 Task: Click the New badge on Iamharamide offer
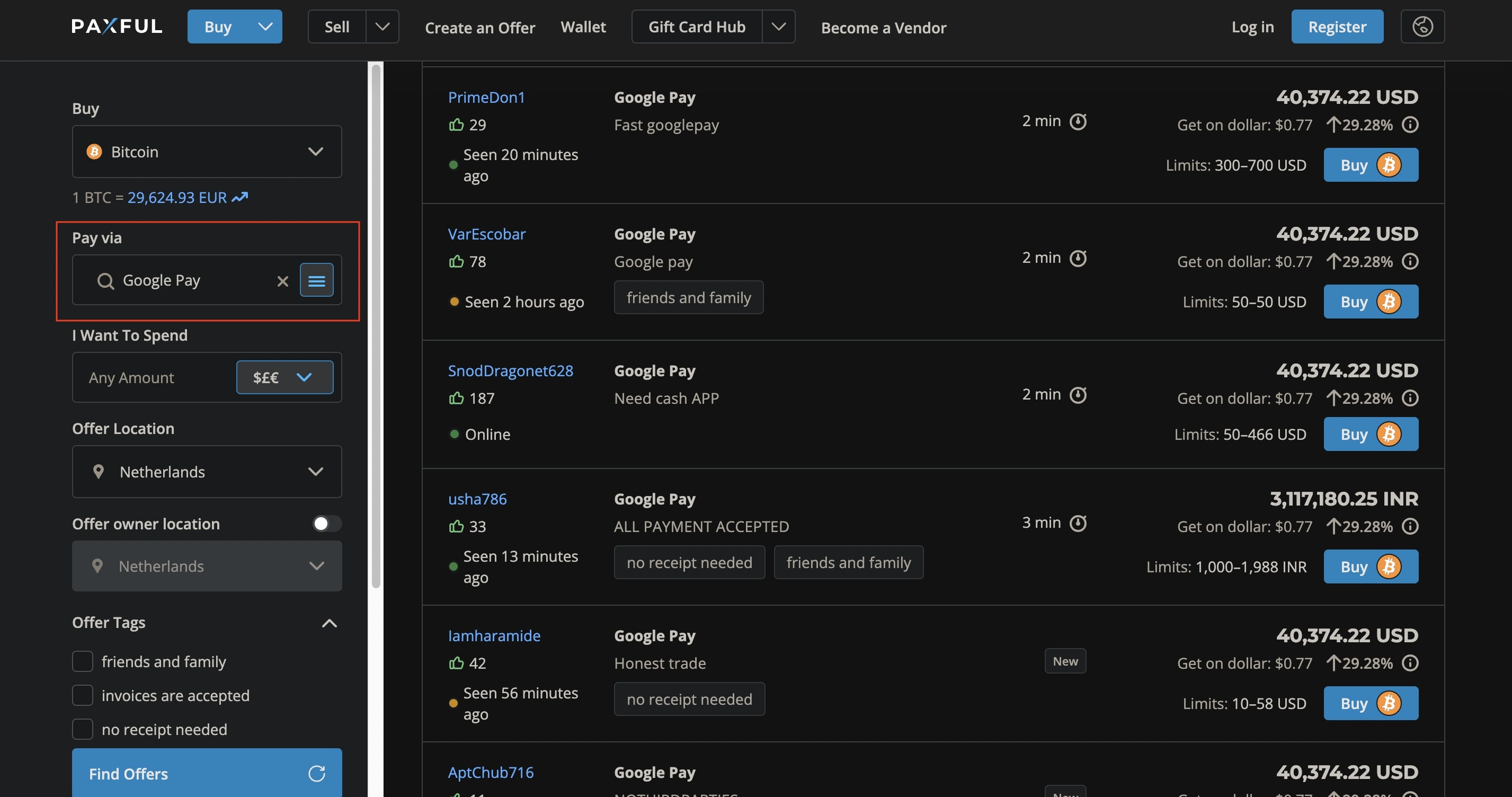click(x=1065, y=661)
